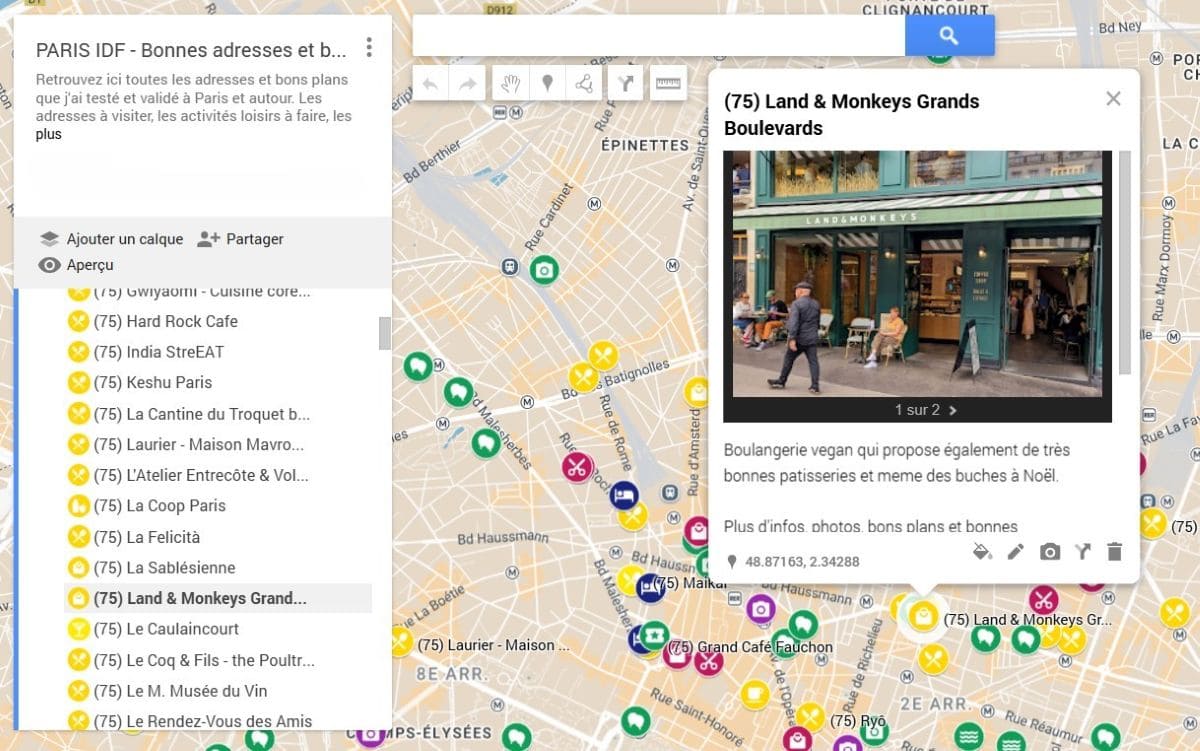The image size is (1200, 751).
Task: Open the three-dot map options menu
Action: click(369, 47)
